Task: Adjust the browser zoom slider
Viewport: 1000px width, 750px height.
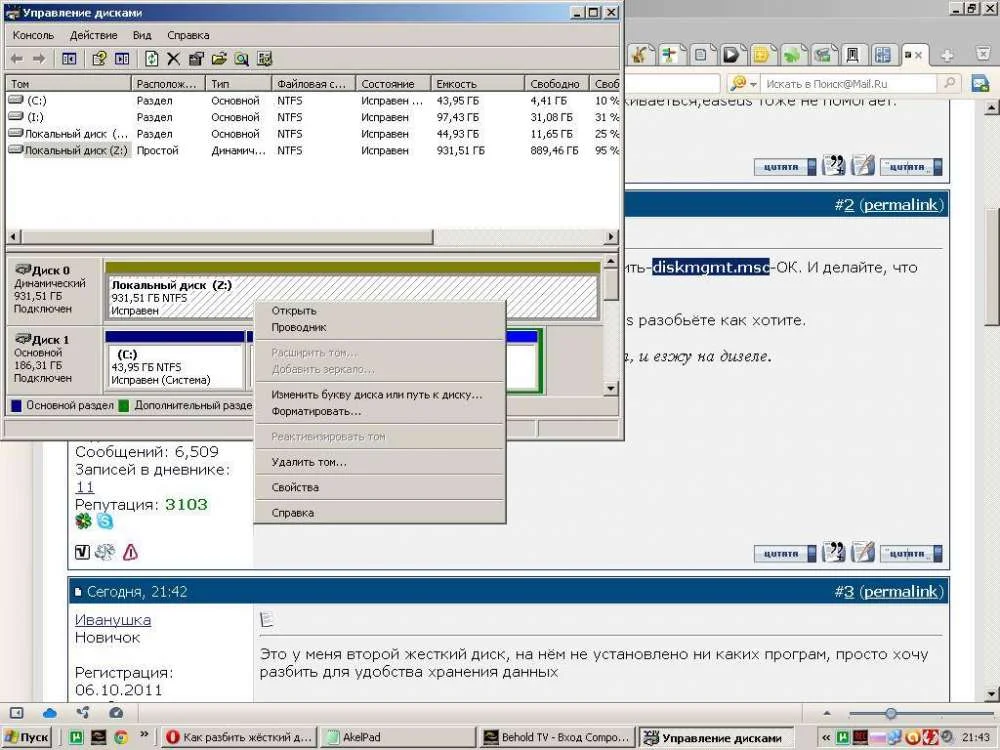Action: pyautogui.click(x=891, y=713)
